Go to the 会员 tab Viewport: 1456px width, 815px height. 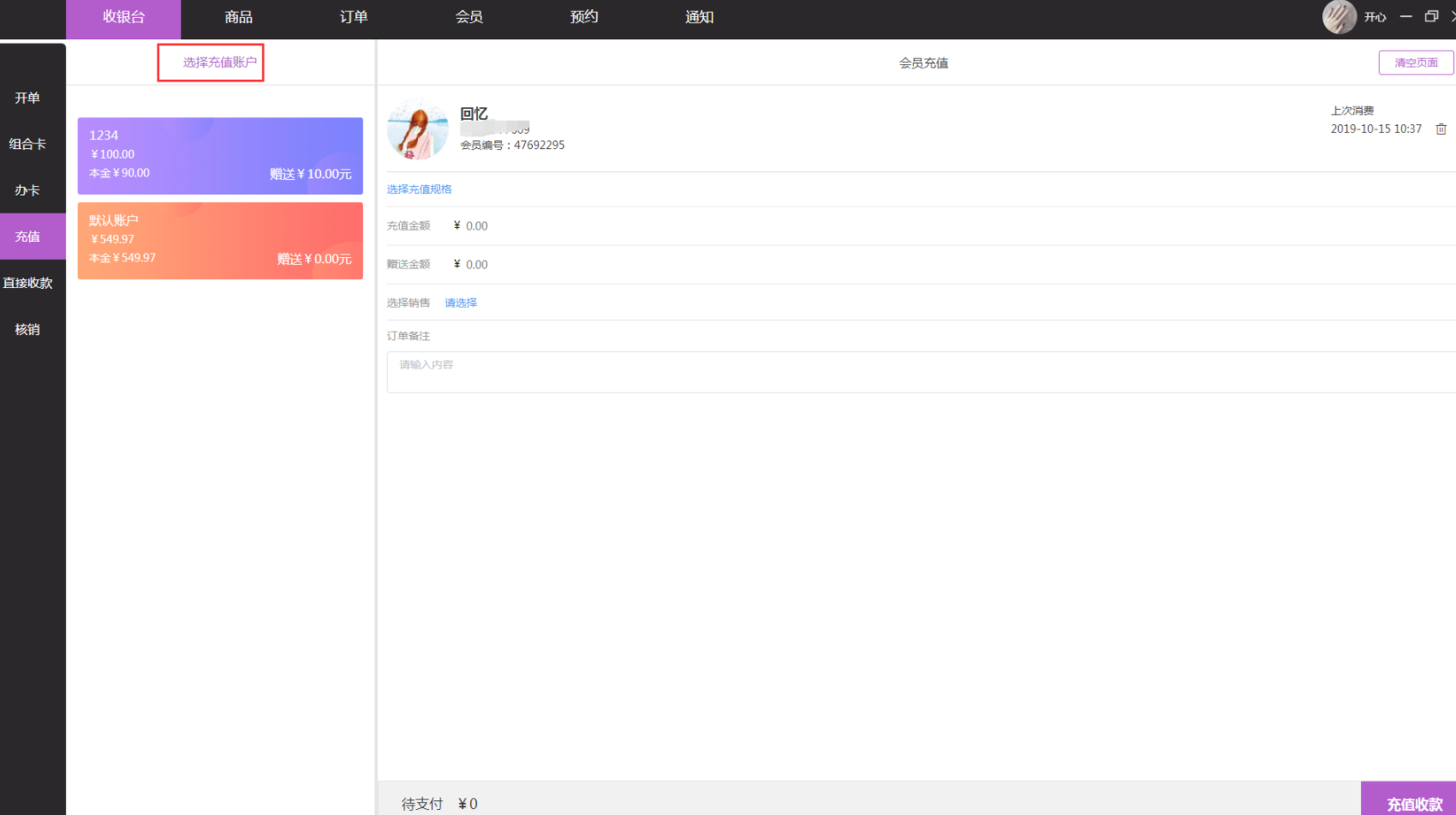[x=468, y=17]
